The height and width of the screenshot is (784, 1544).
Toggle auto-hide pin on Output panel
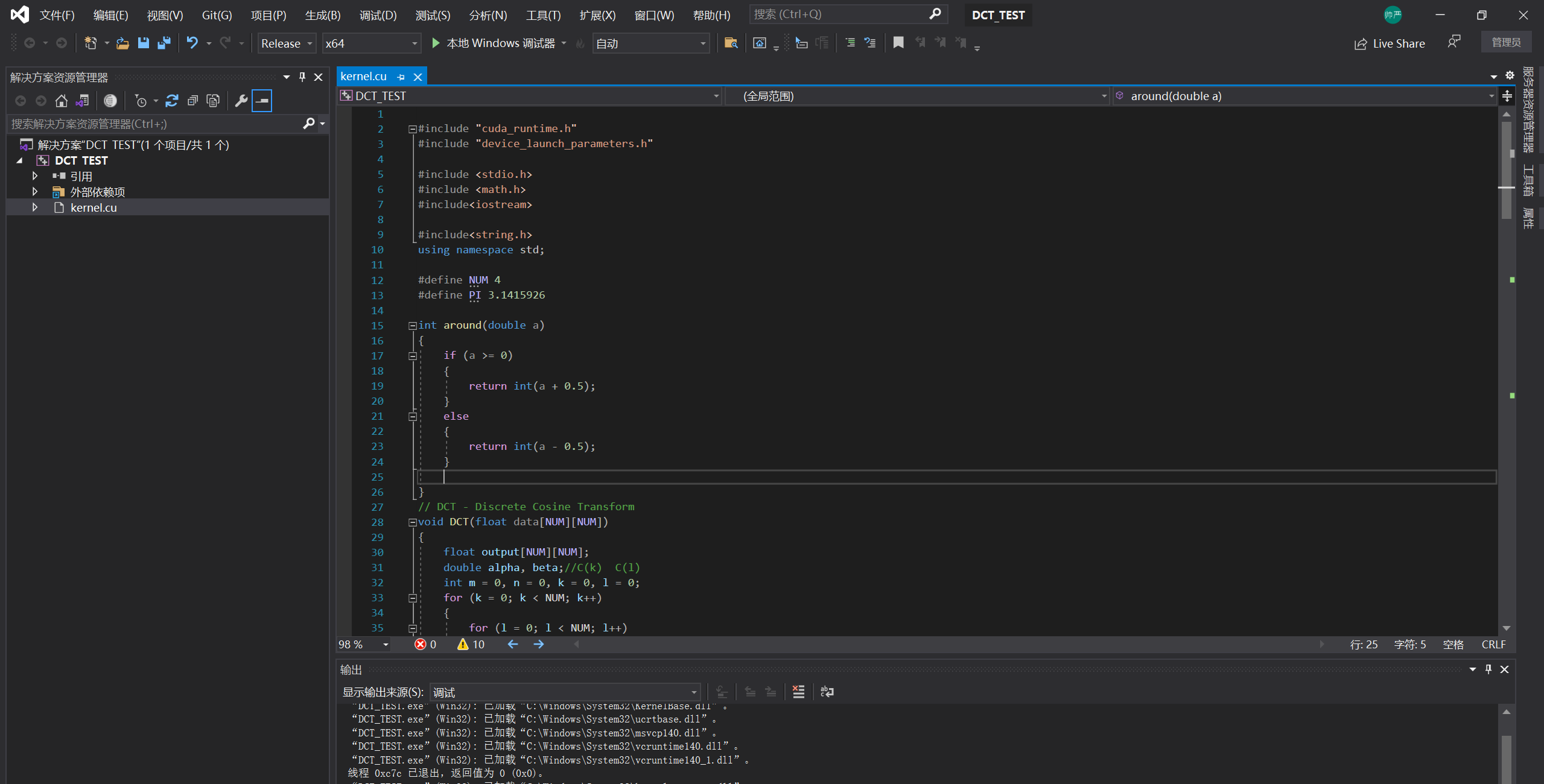tap(1488, 669)
